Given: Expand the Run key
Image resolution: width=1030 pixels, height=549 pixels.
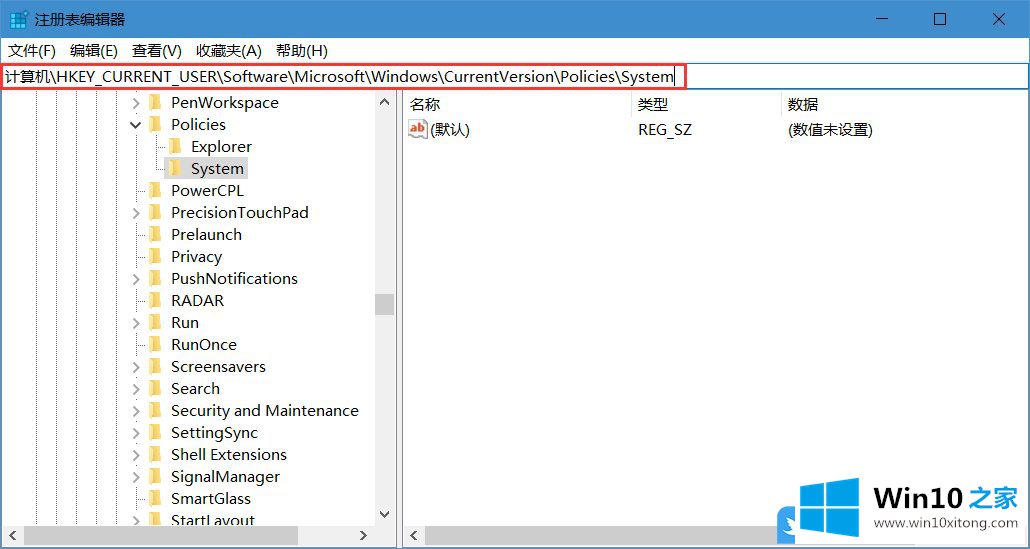Looking at the screenshot, I should (136, 323).
